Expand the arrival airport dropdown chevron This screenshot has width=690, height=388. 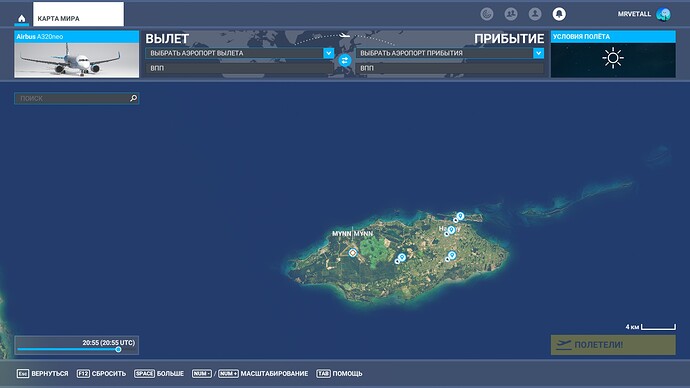(538, 53)
